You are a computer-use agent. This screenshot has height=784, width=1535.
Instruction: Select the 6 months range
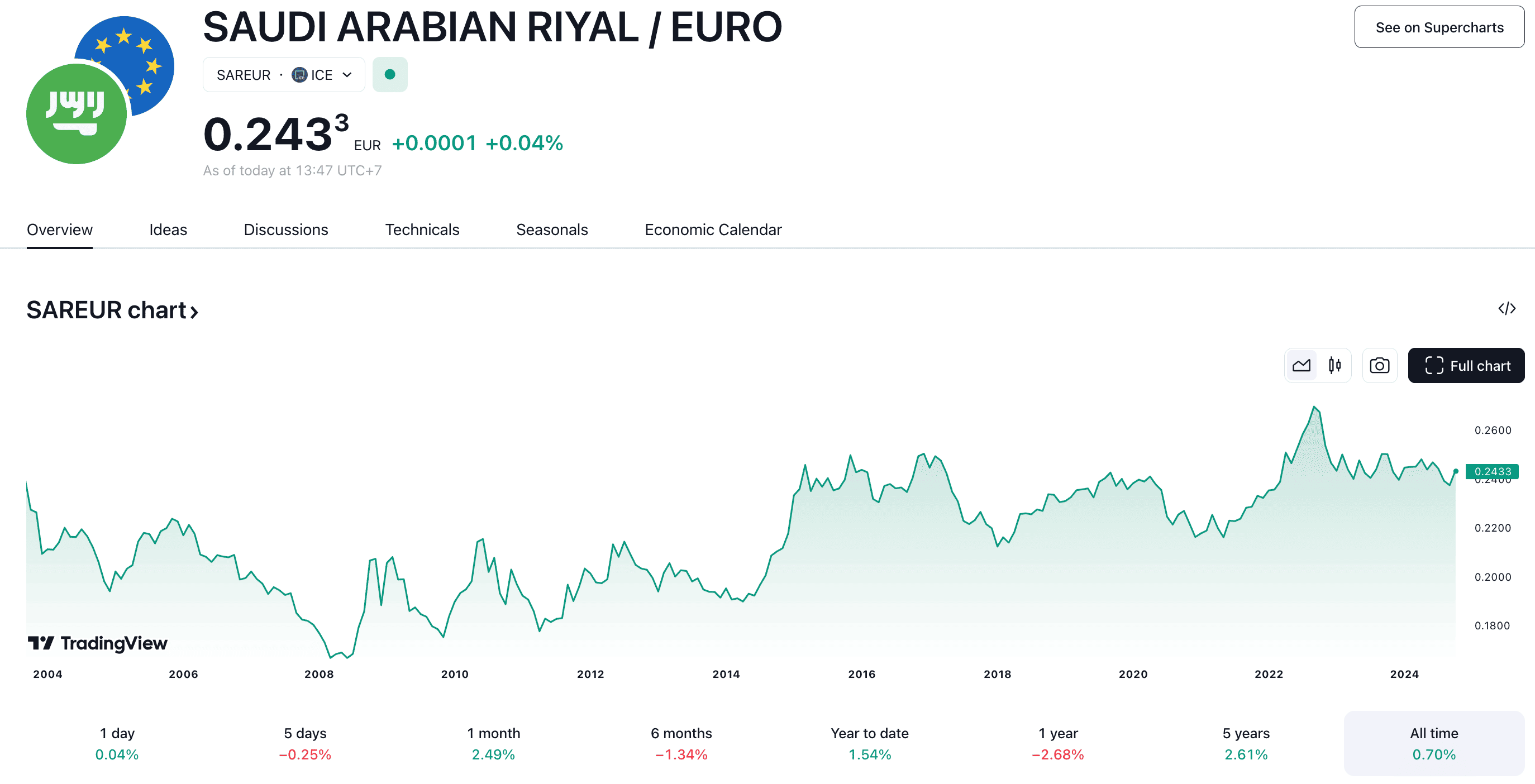tap(681, 743)
